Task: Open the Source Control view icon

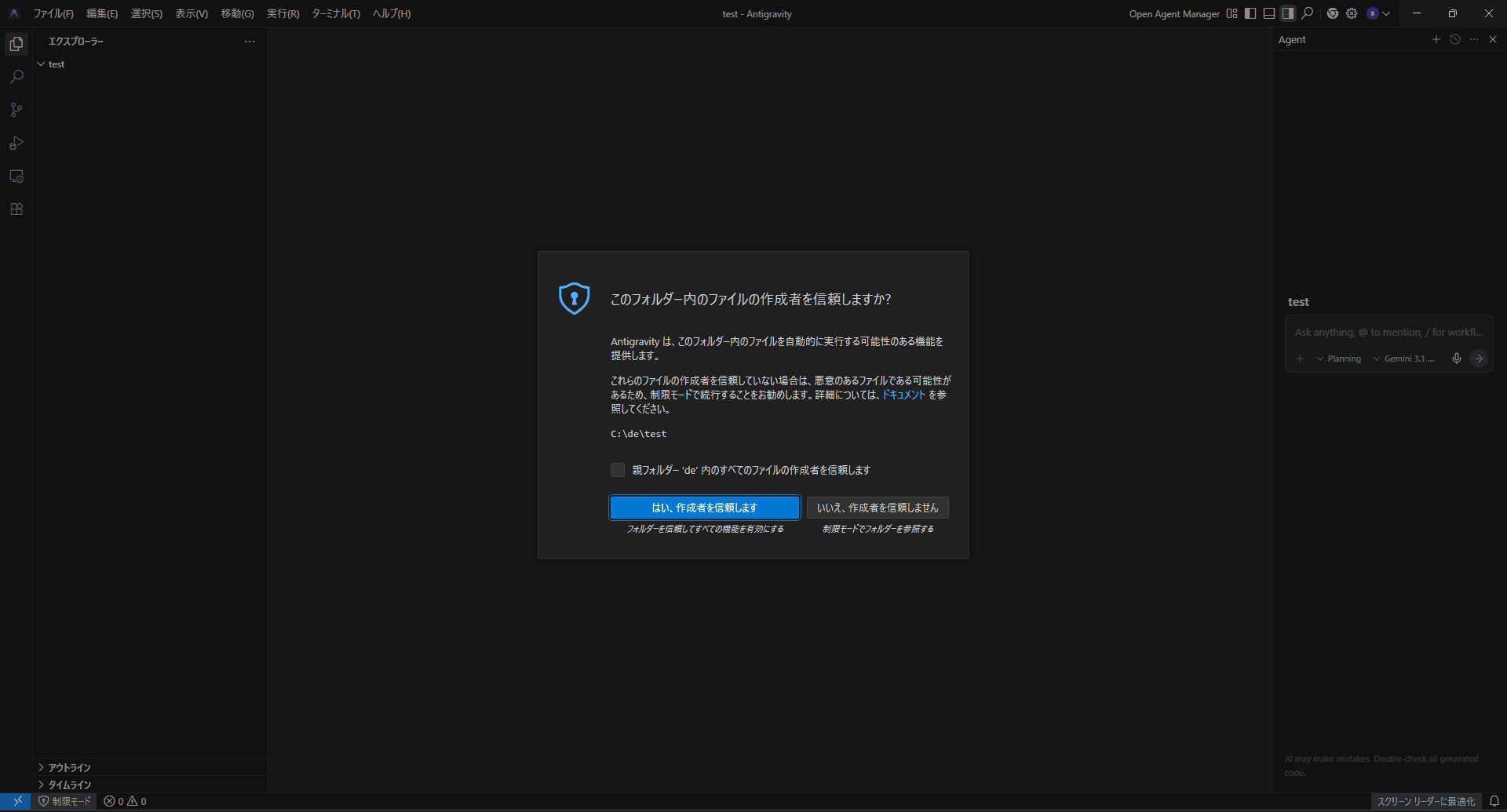Action: tap(16, 110)
